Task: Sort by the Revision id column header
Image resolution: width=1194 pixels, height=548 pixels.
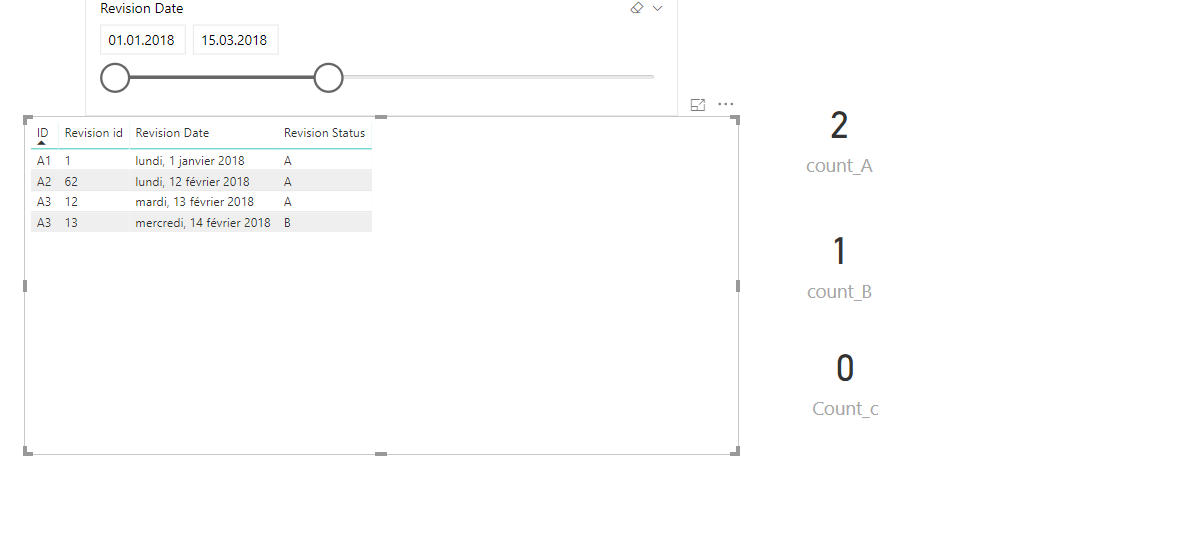Action: coord(94,132)
